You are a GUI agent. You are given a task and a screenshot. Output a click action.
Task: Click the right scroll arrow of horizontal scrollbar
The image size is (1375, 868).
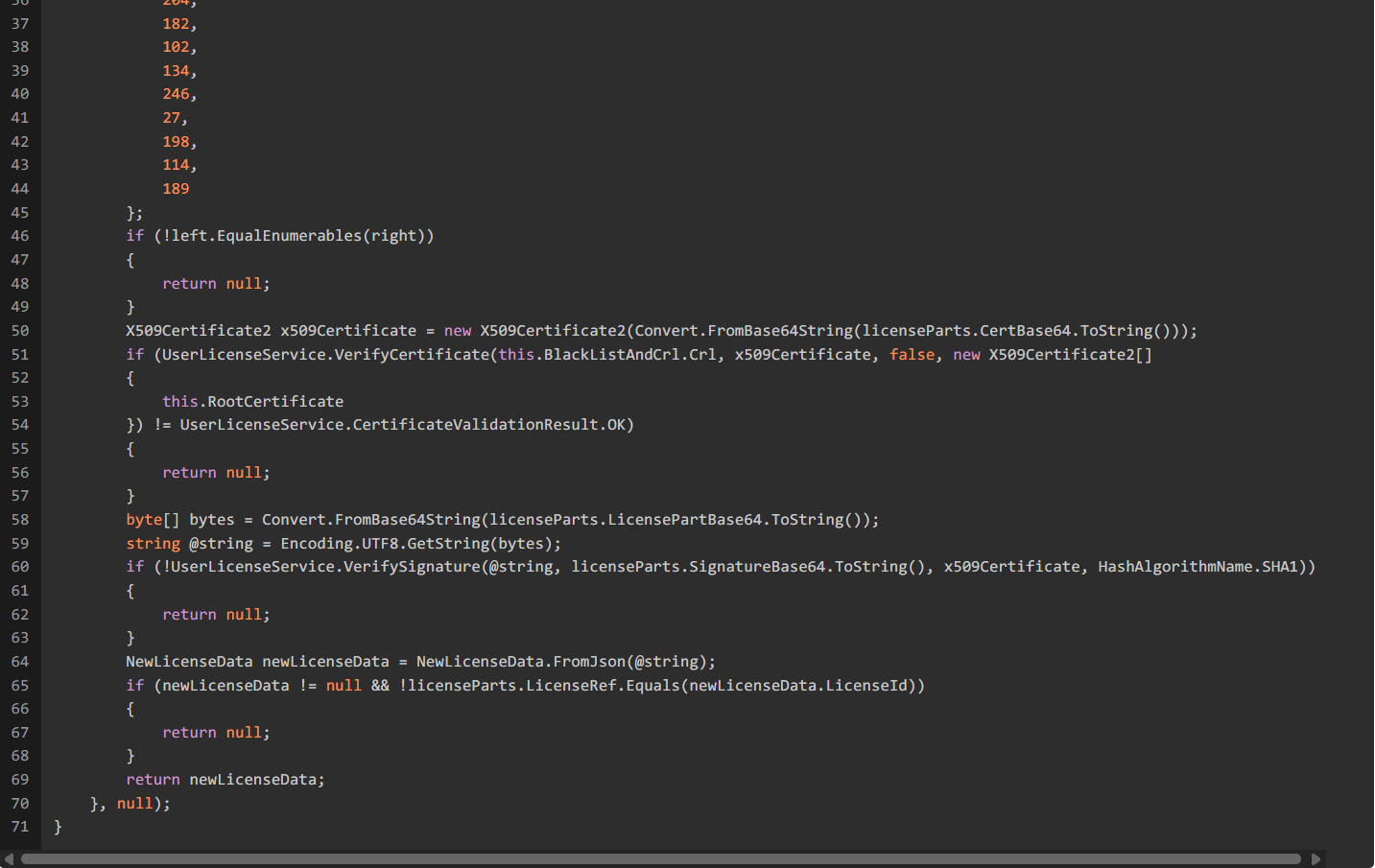[1316, 859]
